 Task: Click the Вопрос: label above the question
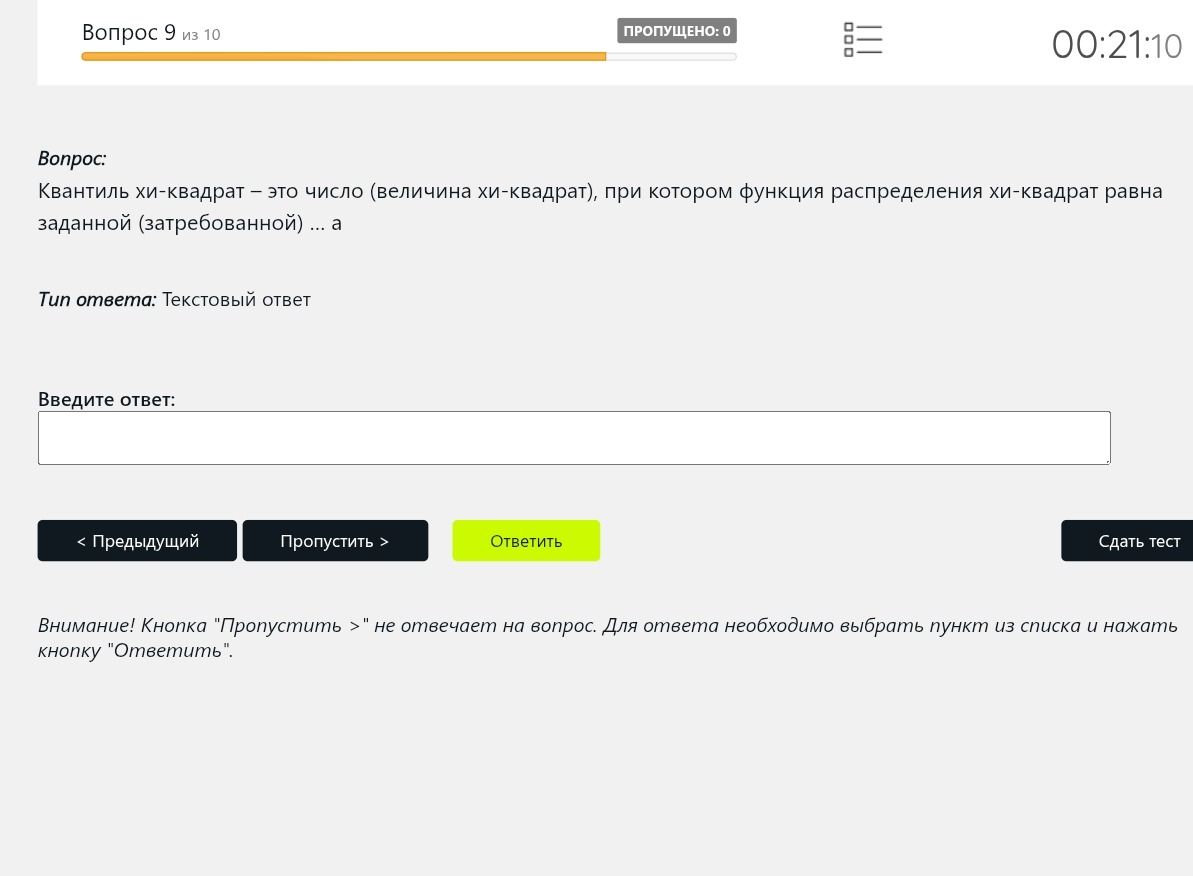(72, 158)
